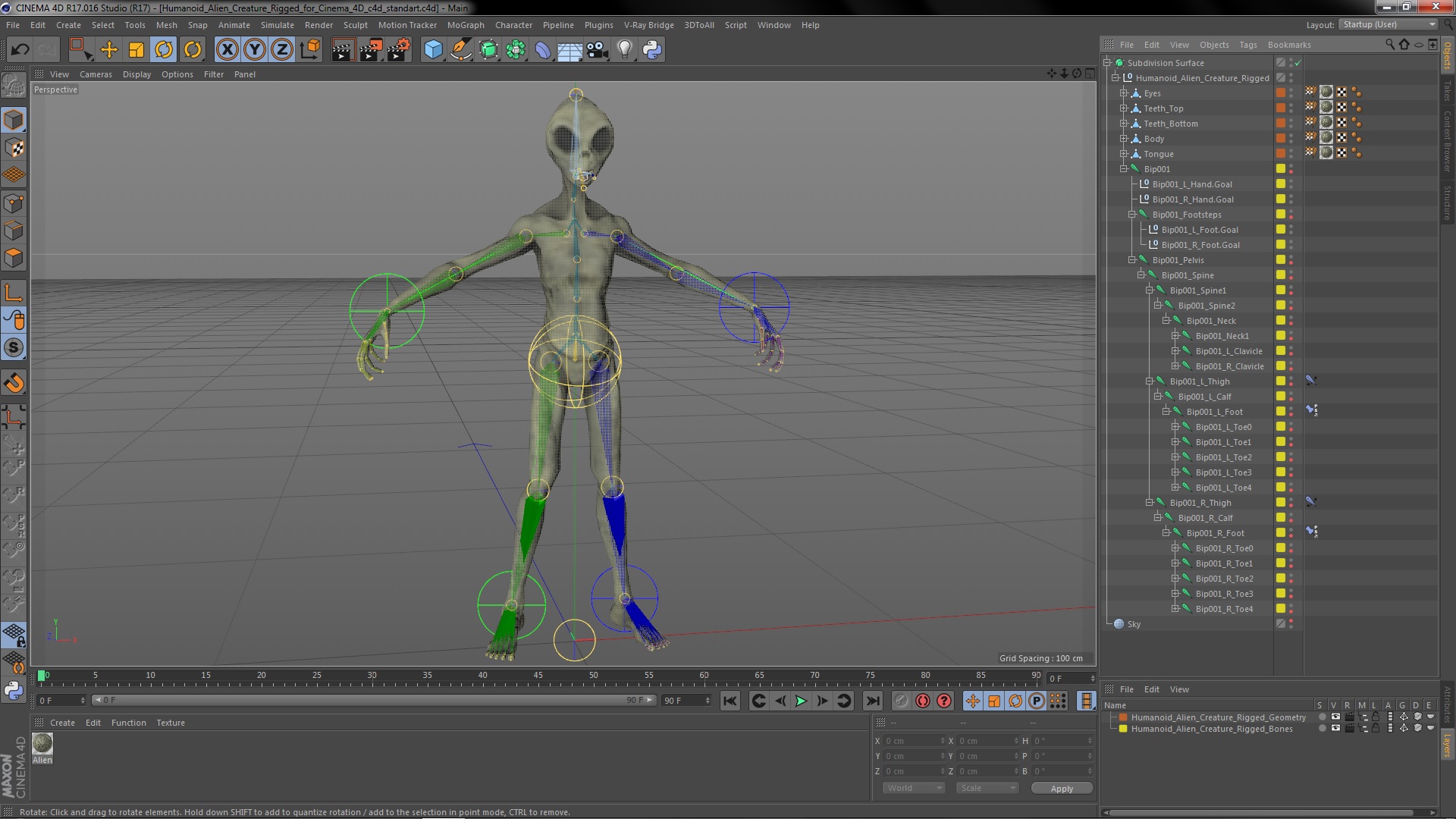Collapse Bip001_Pelvis tree node
The image size is (1456, 819).
[1132, 260]
